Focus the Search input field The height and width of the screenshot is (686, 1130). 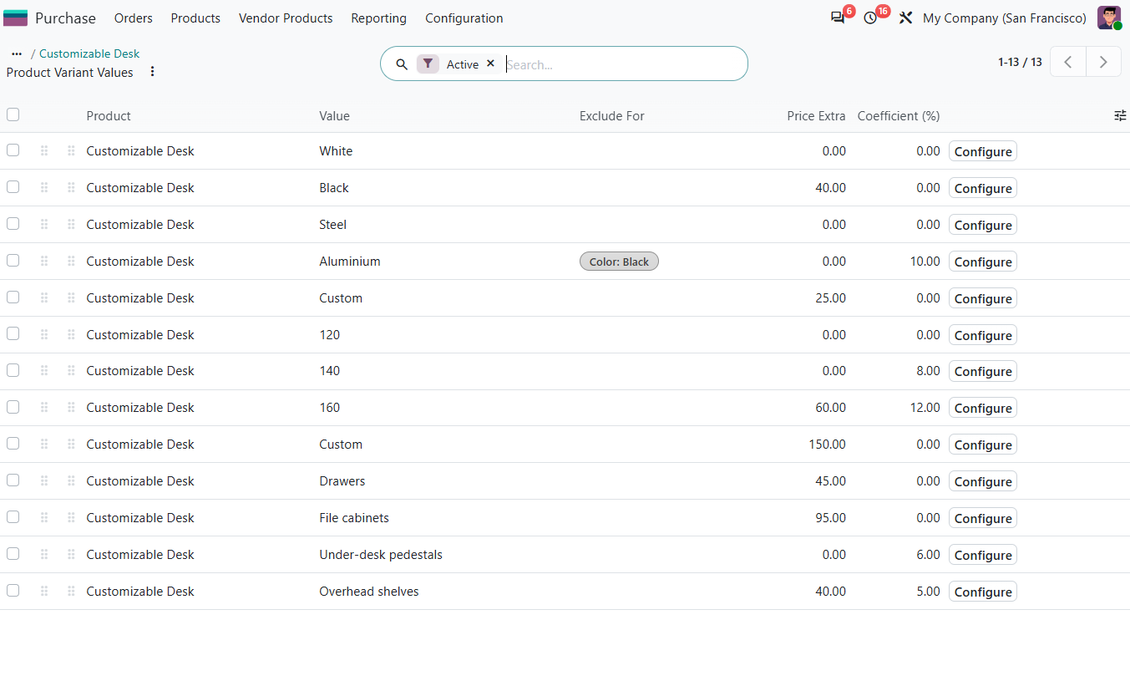click(x=623, y=64)
